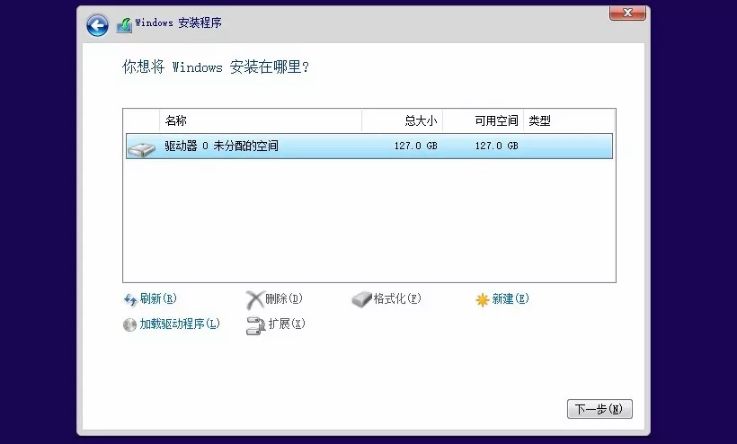Image resolution: width=737 pixels, height=444 pixels.
Task: Click the refresh arrows icon
Action: [129, 299]
